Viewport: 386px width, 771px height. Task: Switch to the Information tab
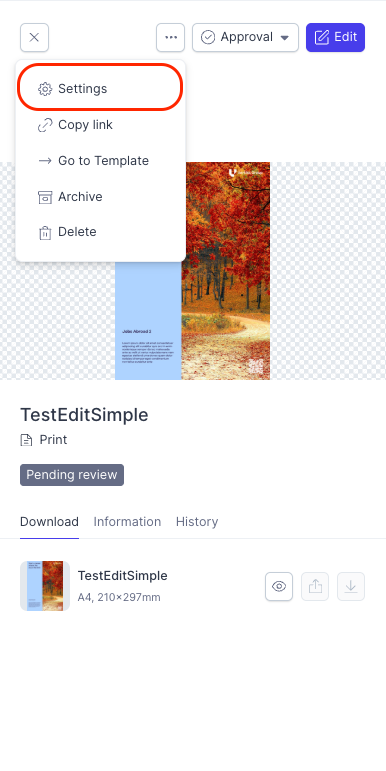coord(127,522)
